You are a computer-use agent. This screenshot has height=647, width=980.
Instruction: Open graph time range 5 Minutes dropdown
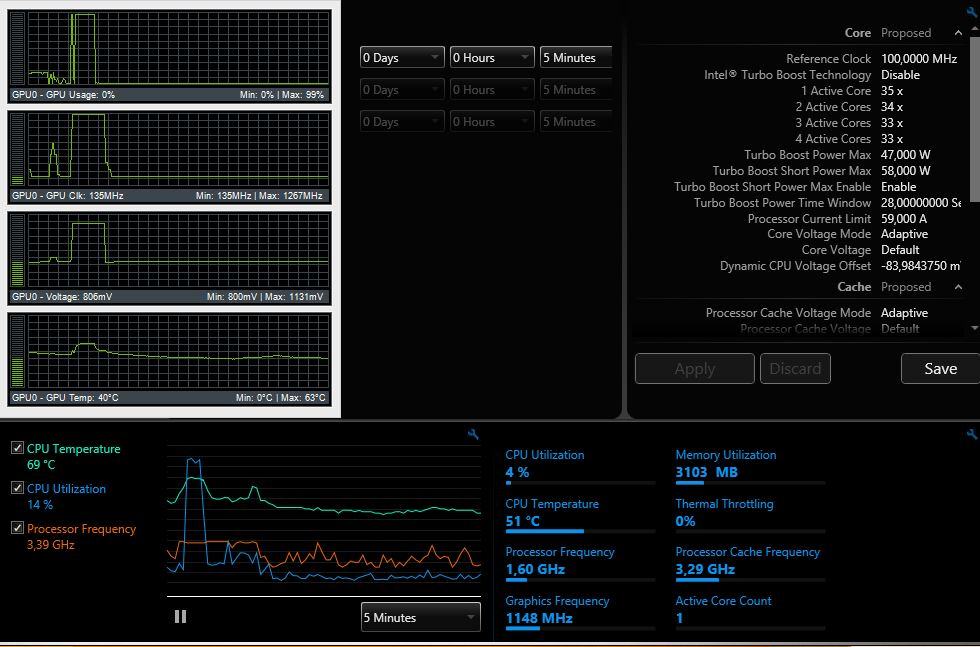pos(421,618)
